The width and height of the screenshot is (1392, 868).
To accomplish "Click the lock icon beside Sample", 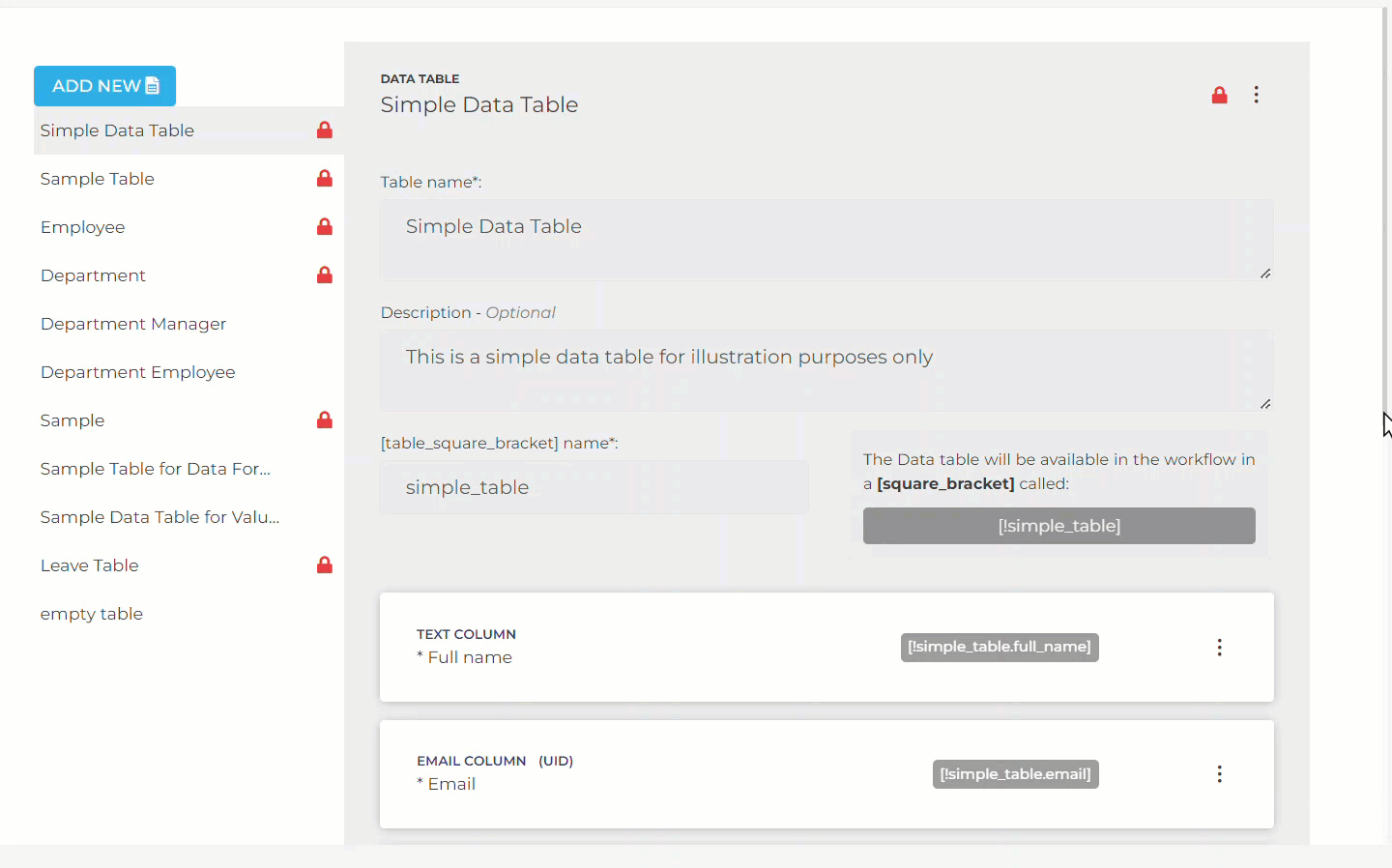I will pos(324,420).
